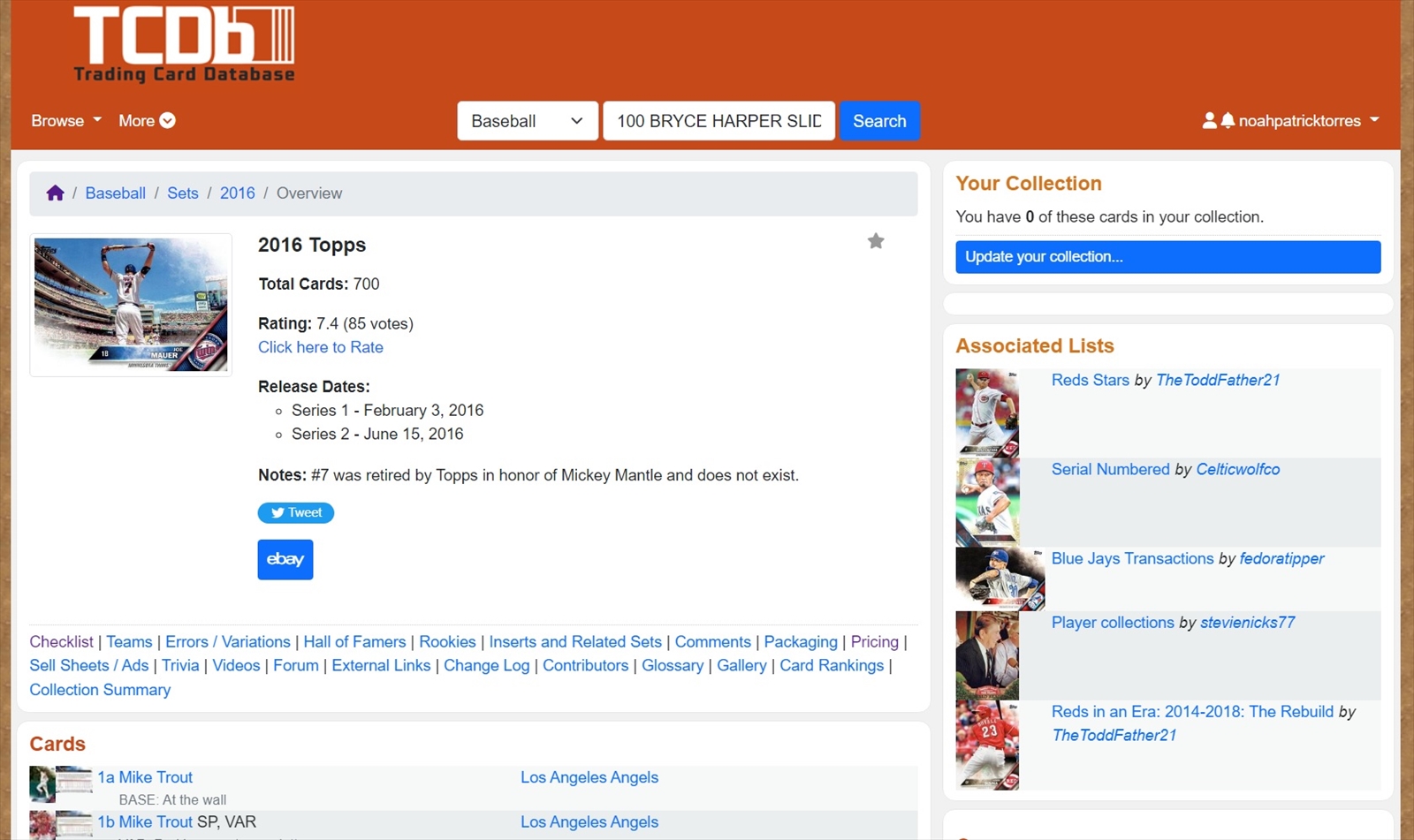Open the Comments link
The width and height of the screenshot is (1414, 840).
[713, 641]
